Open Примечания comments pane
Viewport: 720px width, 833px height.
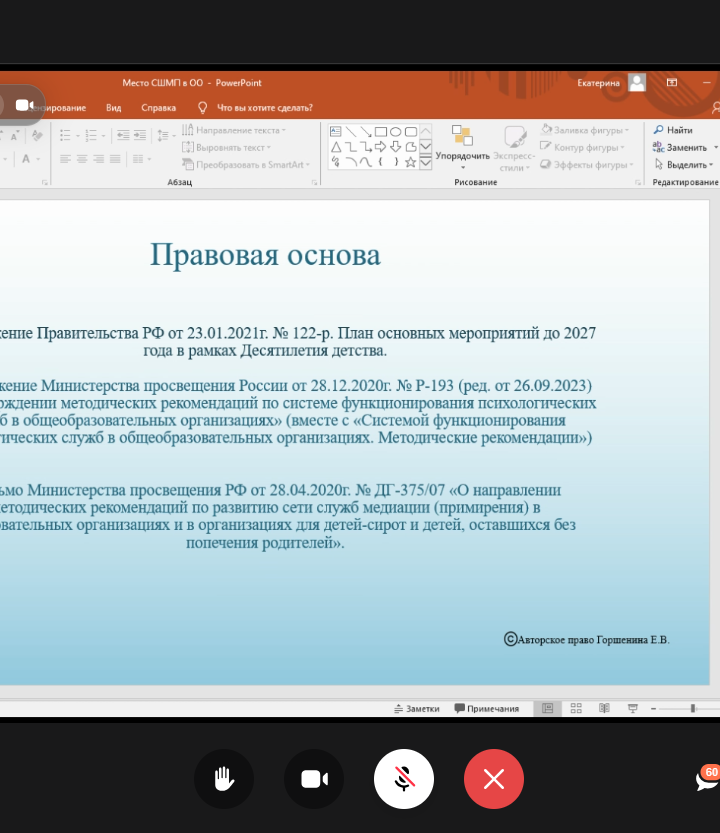(x=487, y=708)
